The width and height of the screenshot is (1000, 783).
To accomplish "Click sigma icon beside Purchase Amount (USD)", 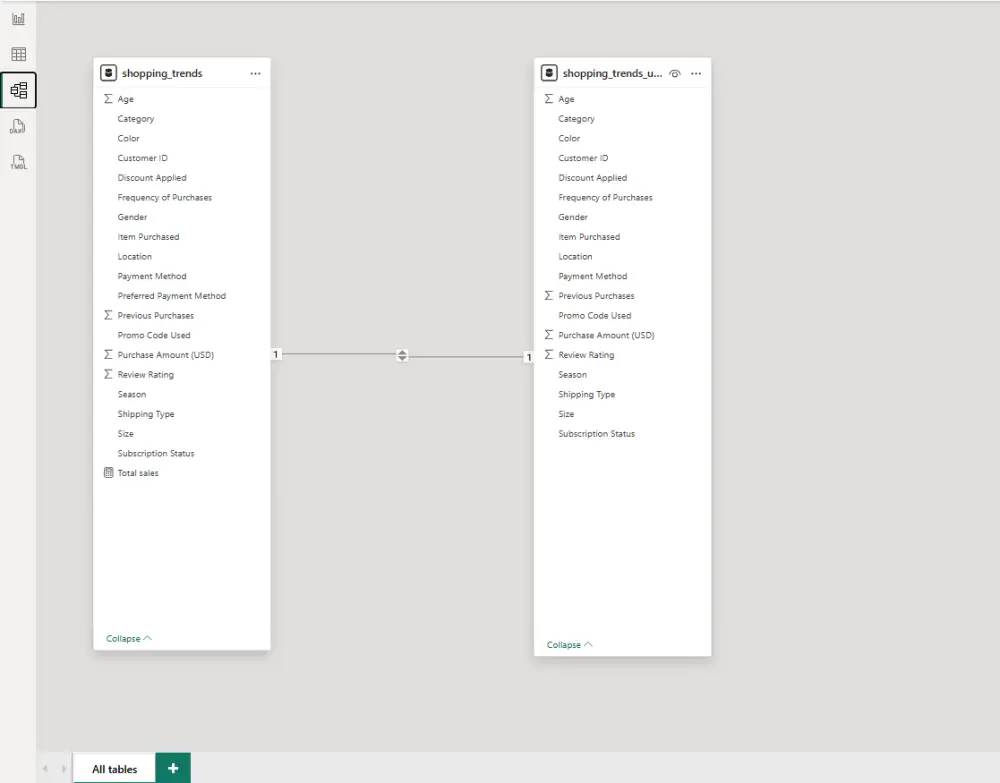I will 108,354.
